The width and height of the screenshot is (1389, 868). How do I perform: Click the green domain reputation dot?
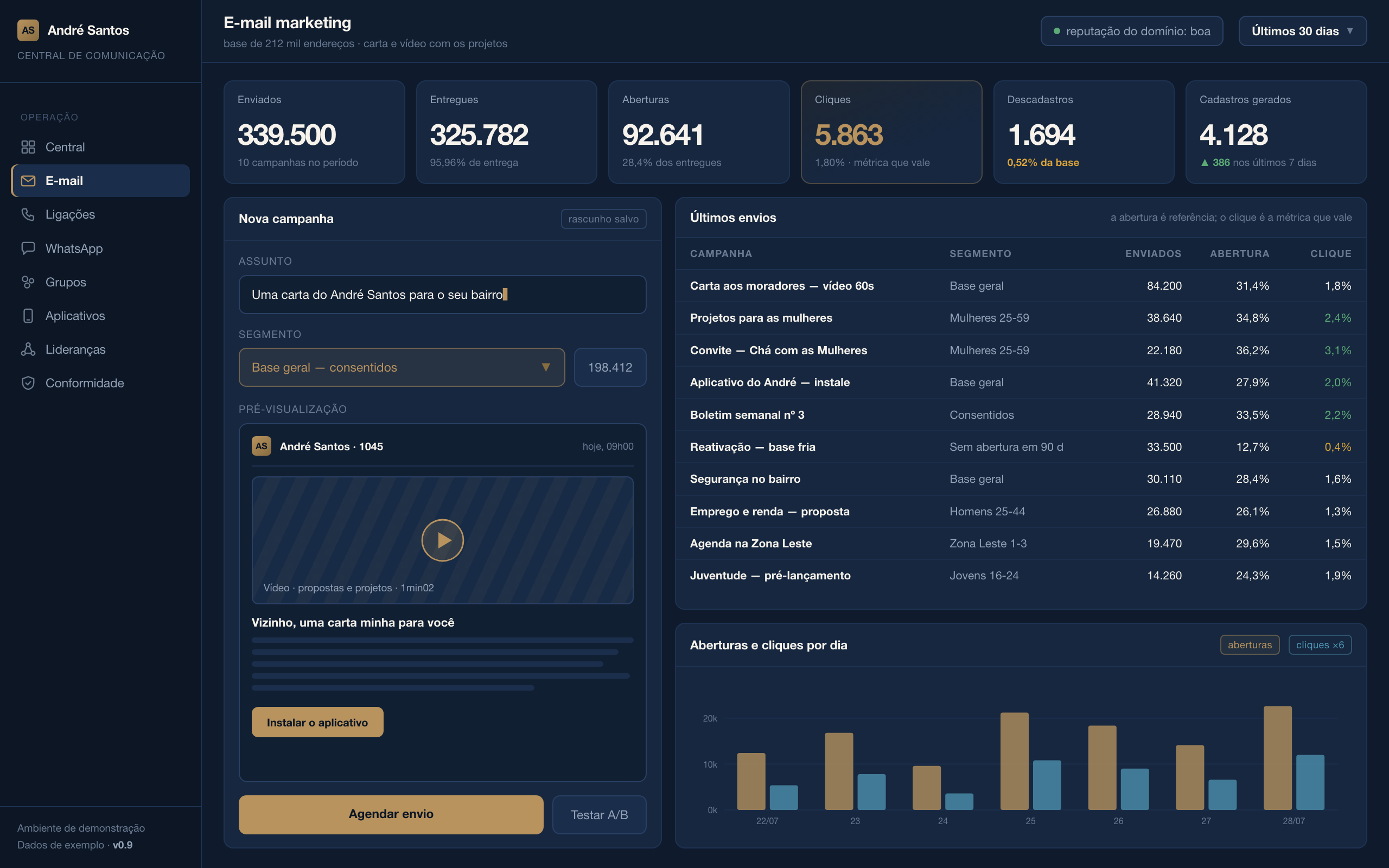tap(1057, 31)
